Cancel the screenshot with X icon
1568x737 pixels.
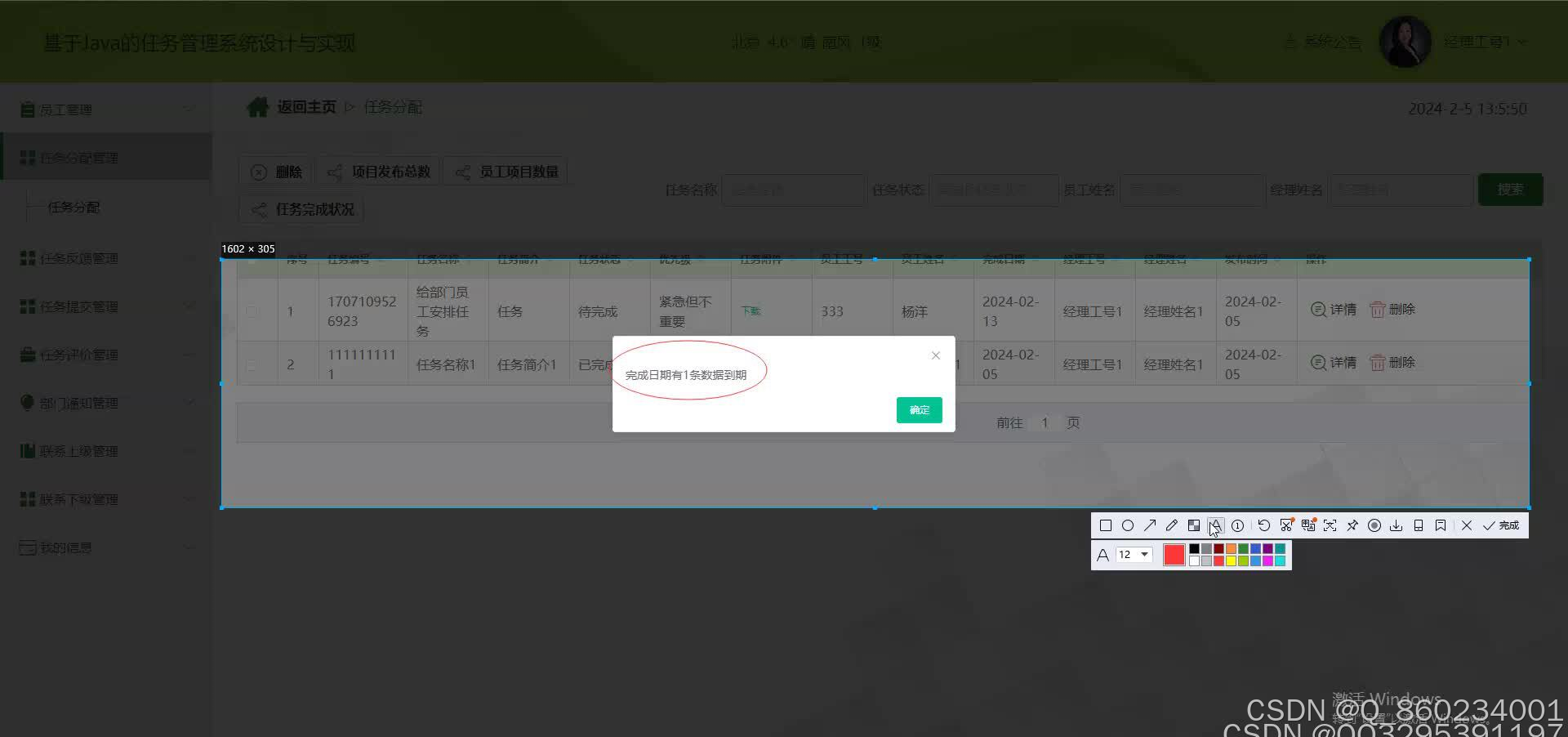pyautogui.click(x=1467, y=525)
